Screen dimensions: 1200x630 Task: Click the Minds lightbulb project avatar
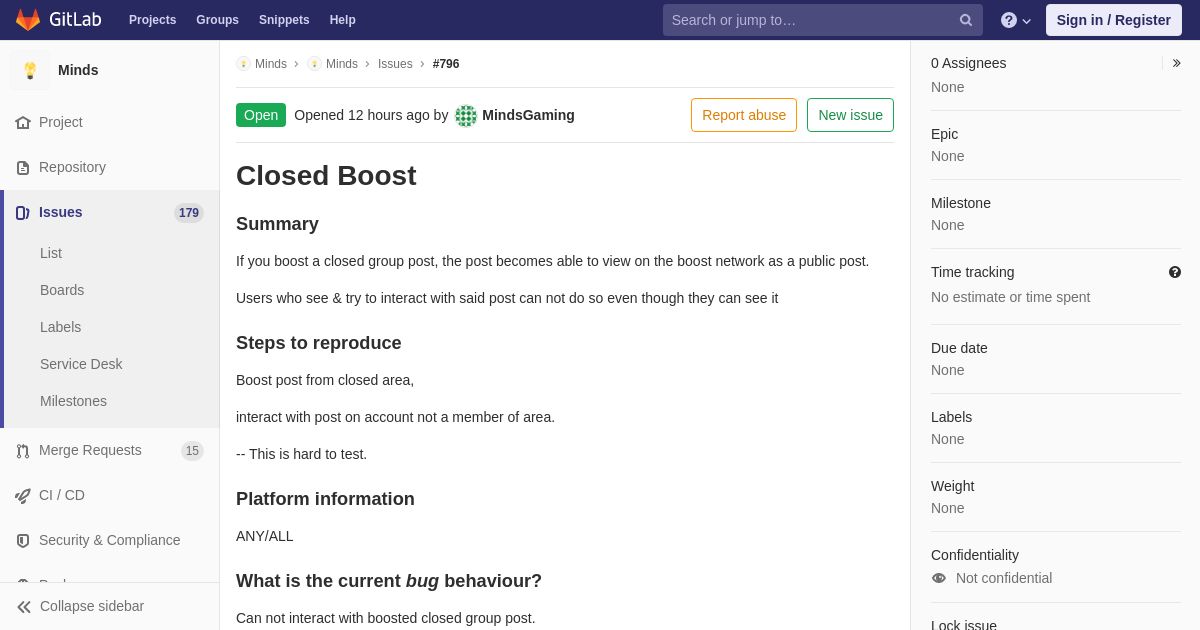coord(30,70)
